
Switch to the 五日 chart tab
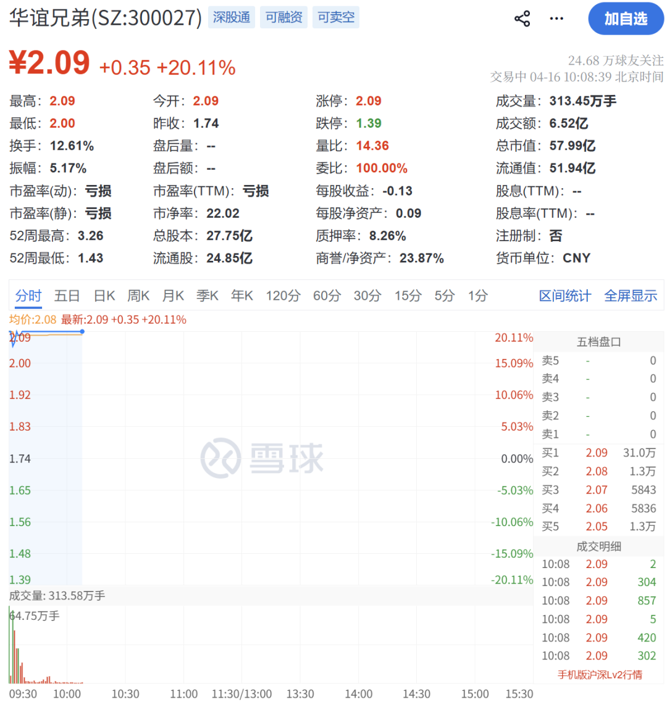coord(67,295)
